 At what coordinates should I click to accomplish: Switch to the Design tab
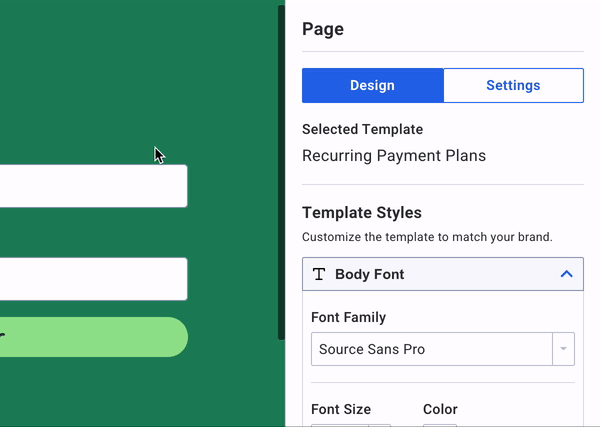tap(372, 86)
